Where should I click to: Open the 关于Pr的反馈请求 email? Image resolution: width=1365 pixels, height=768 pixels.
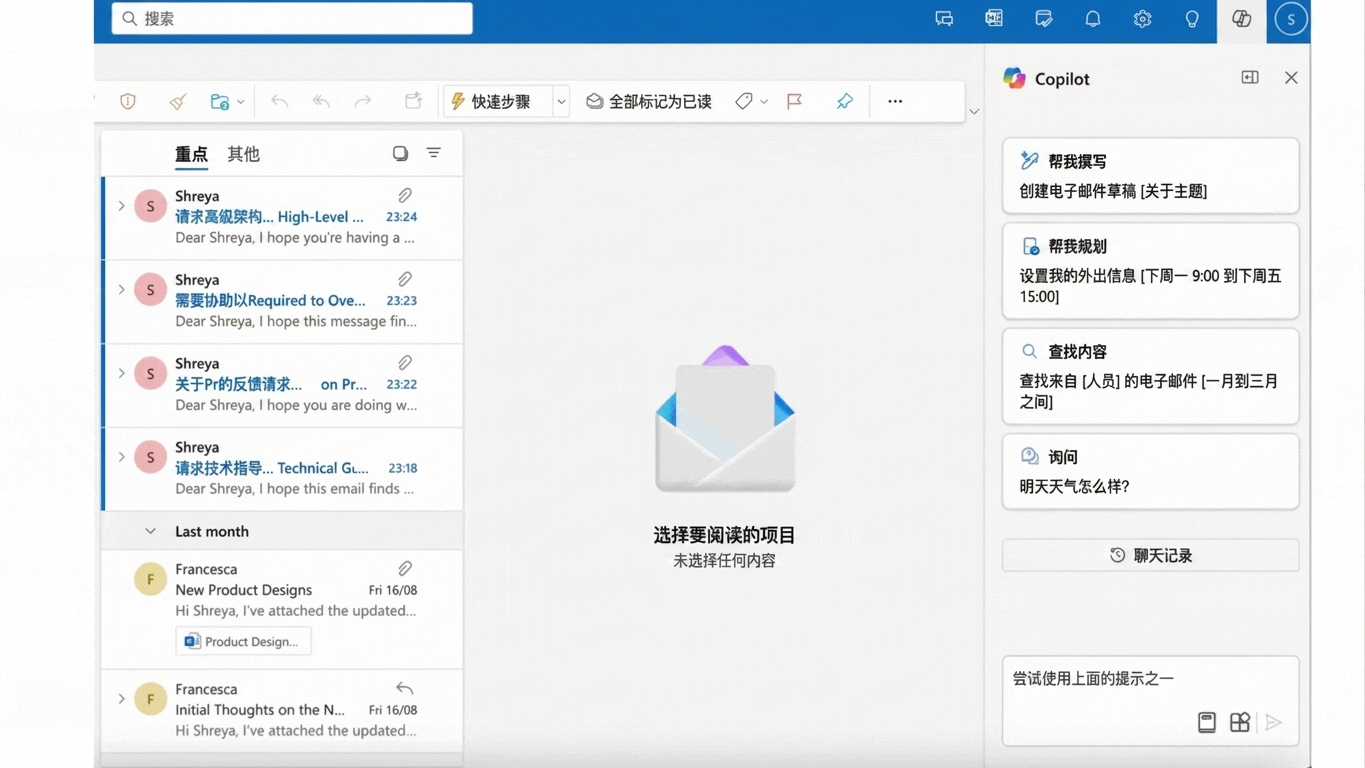point(282,385)
